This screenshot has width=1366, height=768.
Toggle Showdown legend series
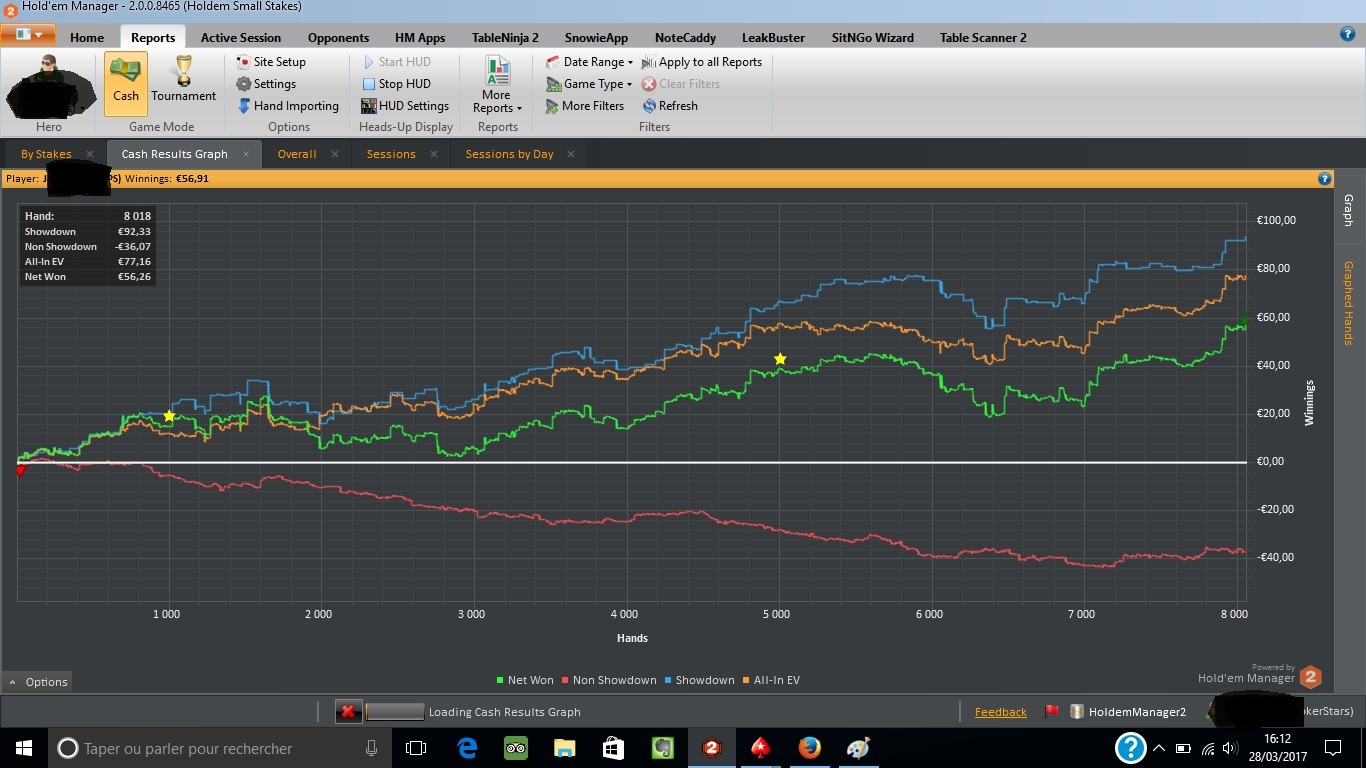[x=699, y=680]
